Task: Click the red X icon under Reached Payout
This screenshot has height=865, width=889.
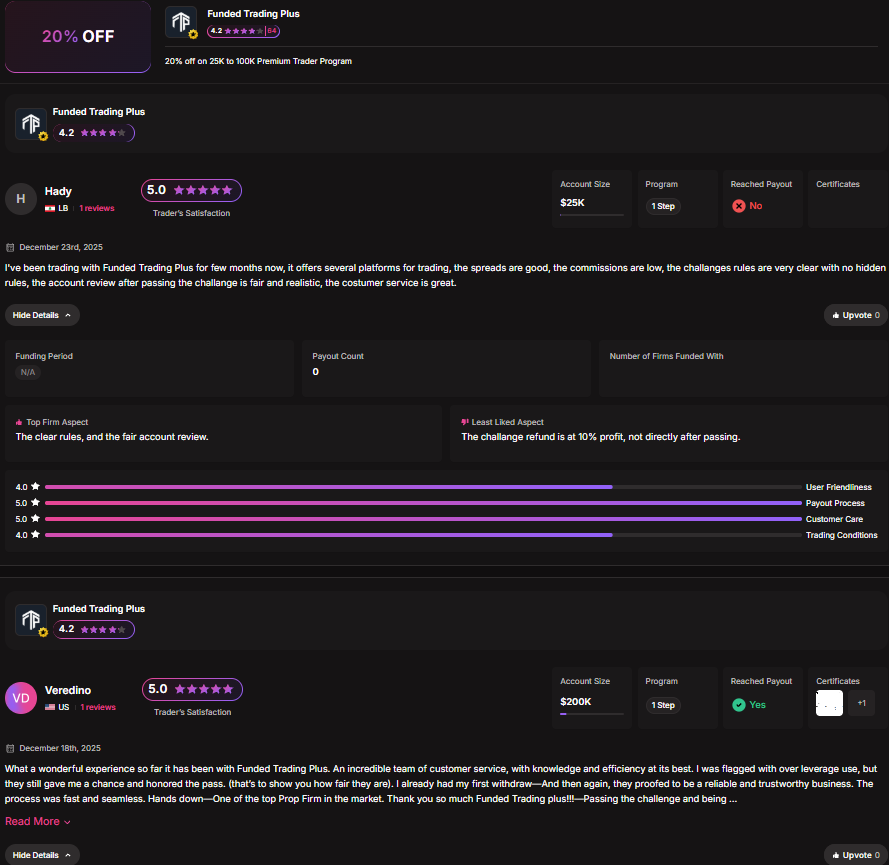Action: coord(739,206)
